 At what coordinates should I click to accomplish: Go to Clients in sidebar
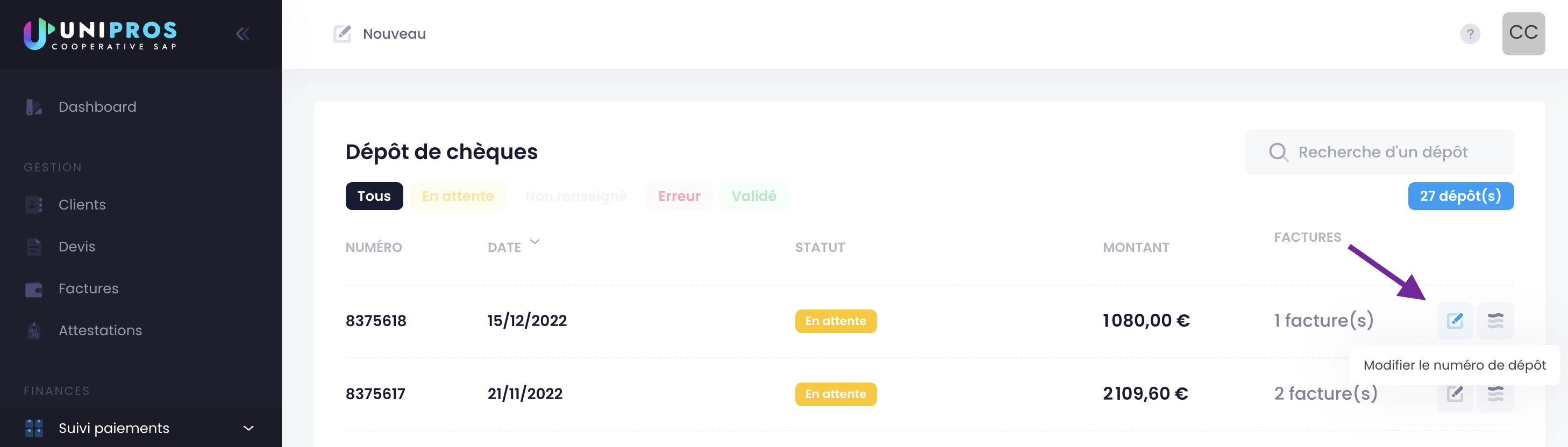pos(82,205)
